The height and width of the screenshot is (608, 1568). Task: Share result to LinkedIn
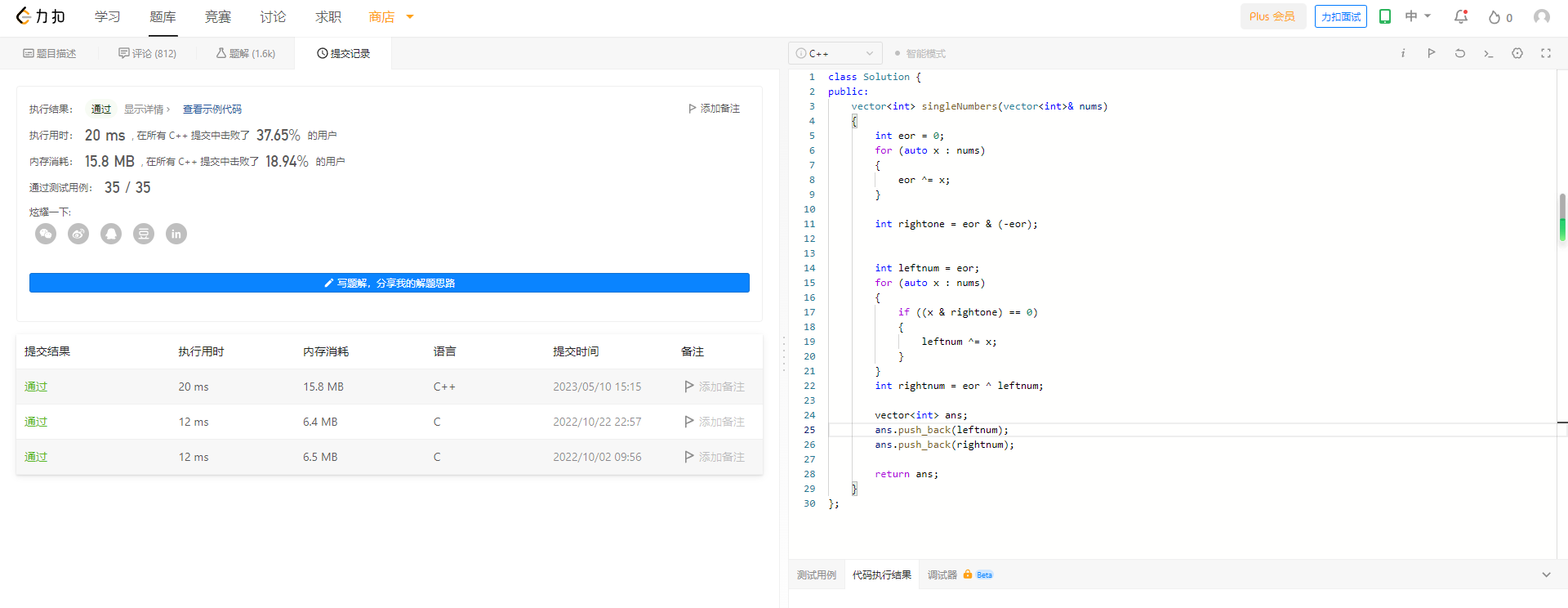click(176, 234)
